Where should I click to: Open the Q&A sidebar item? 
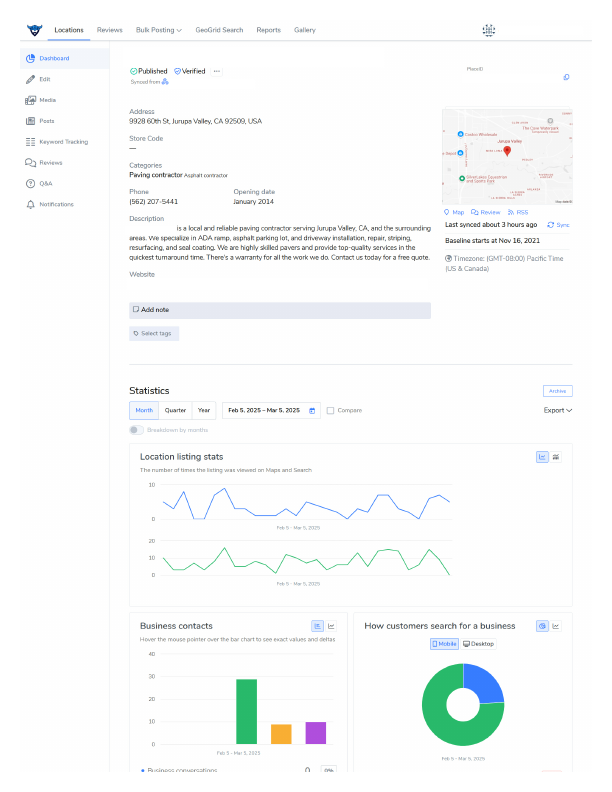point(39,183)
